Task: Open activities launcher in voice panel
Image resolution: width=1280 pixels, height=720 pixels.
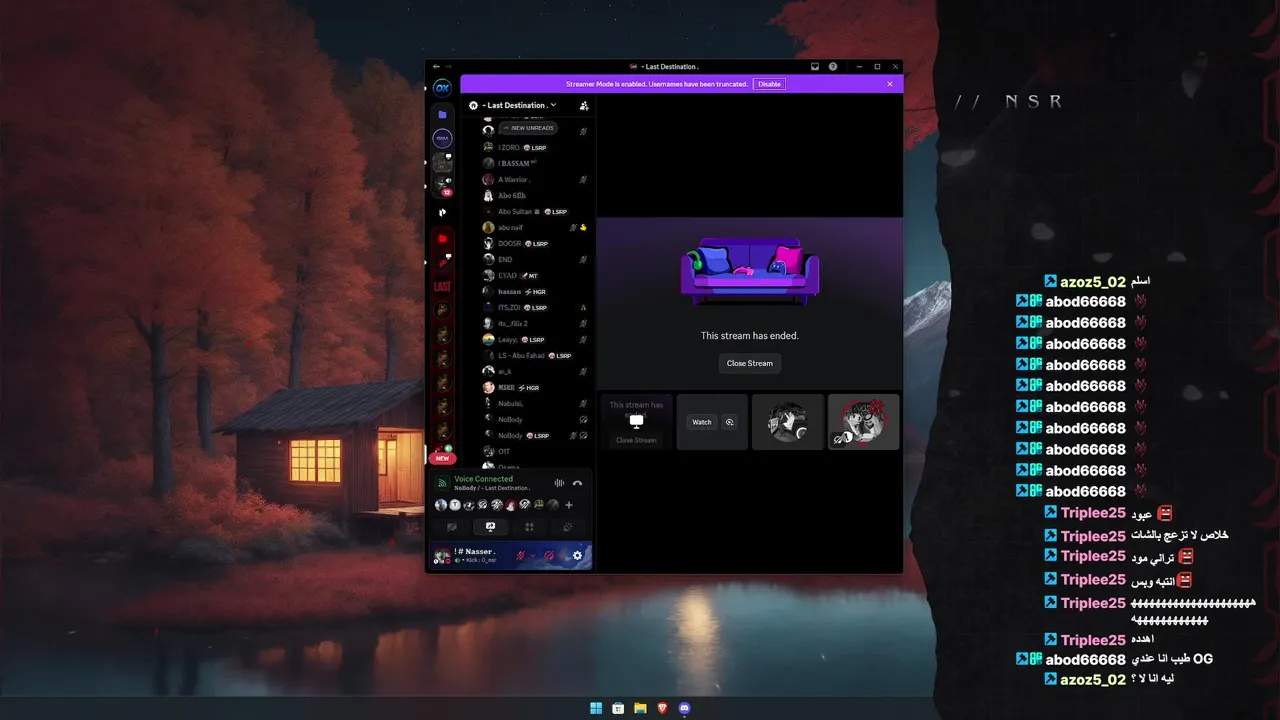Action: 529,527
